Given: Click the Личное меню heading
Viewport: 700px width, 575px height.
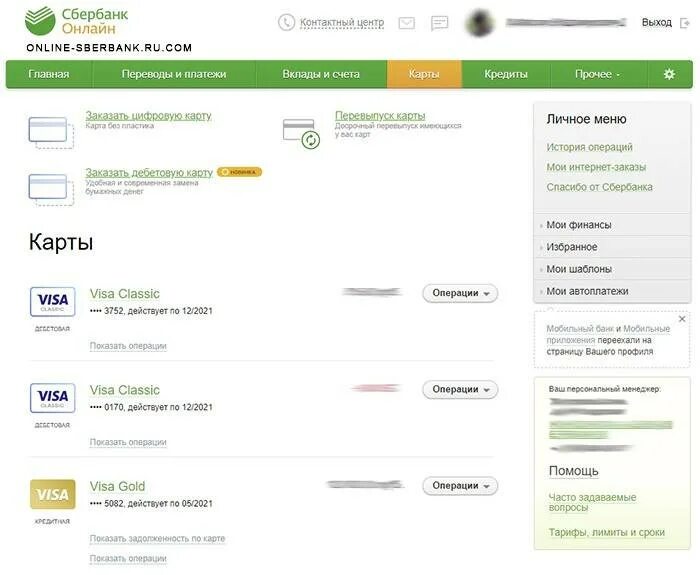Looking at the screenshot, I should 586,119.
